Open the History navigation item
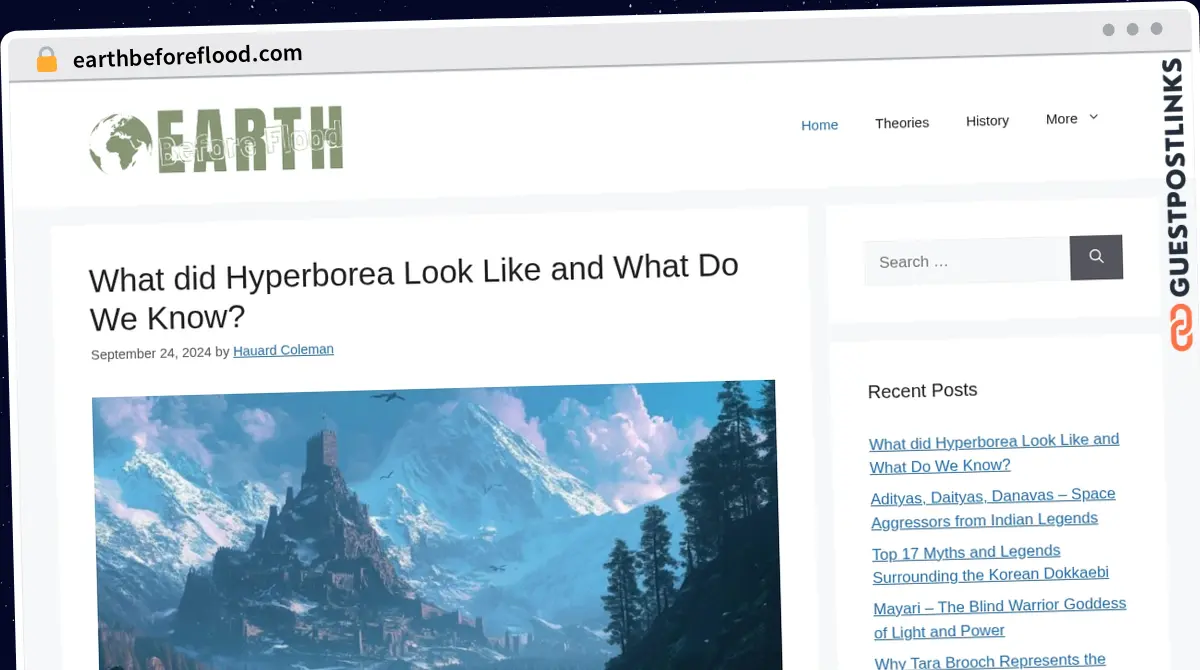Viewport: 1200px width, 670px height. click(986, 121)
